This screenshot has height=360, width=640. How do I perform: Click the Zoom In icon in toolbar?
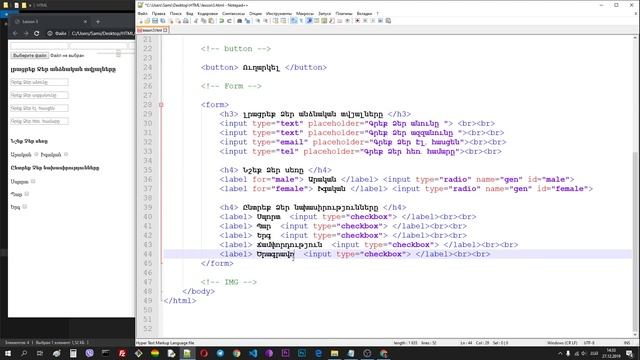point(258,20)
